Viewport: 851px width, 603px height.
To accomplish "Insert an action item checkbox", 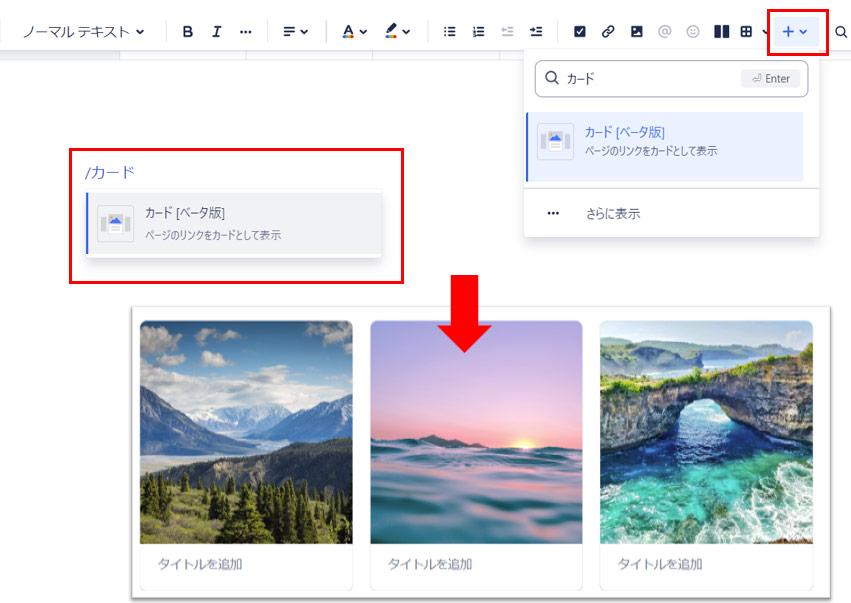I will coord(580,32).
